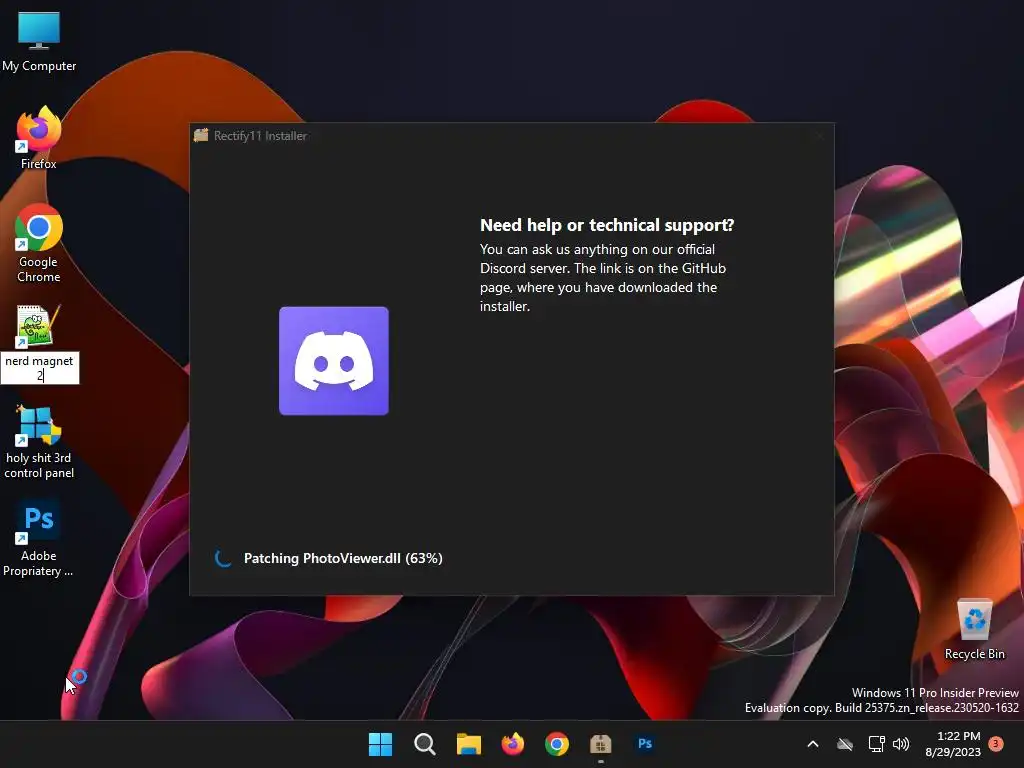Screen dimensions: 1024x768
Task: Open Photoshop from the taskbar
Action: point(645,744)
